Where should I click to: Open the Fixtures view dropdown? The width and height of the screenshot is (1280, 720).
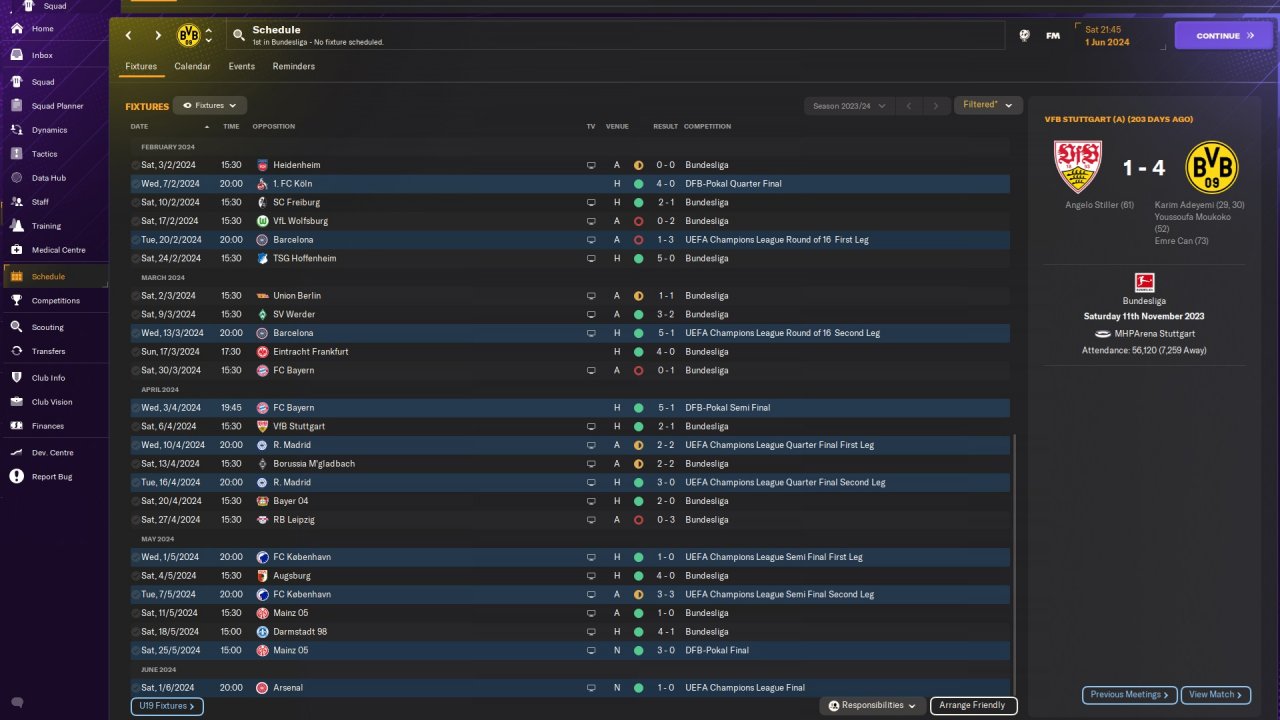210,105
